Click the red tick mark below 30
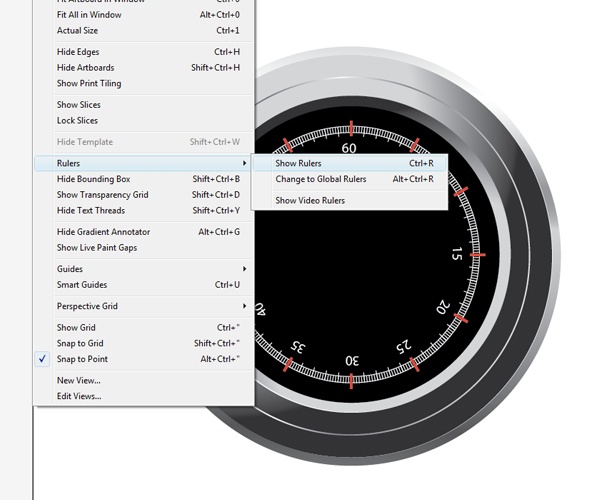 [x=351, y=381]
